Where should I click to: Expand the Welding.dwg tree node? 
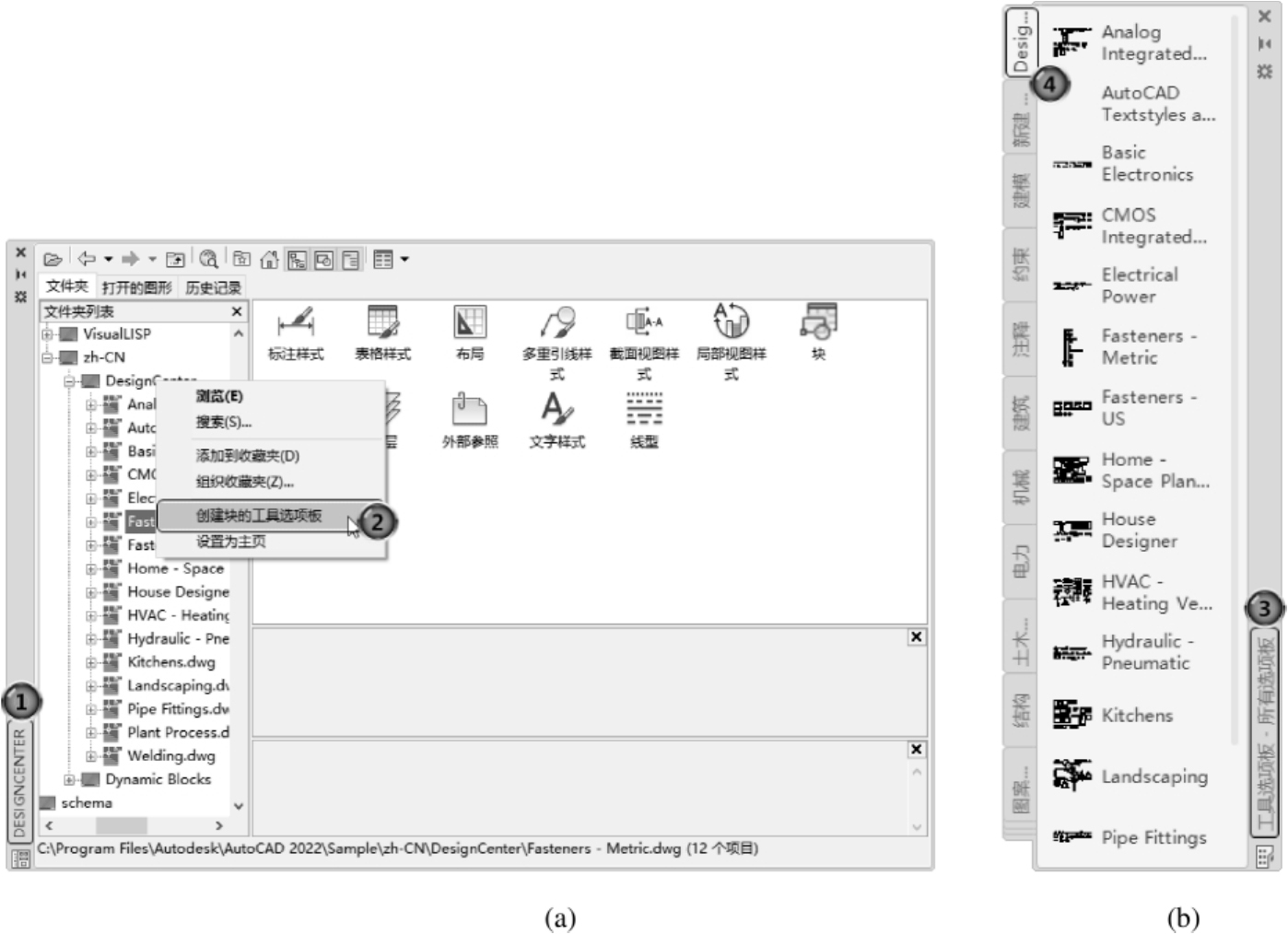pos(91,756)
